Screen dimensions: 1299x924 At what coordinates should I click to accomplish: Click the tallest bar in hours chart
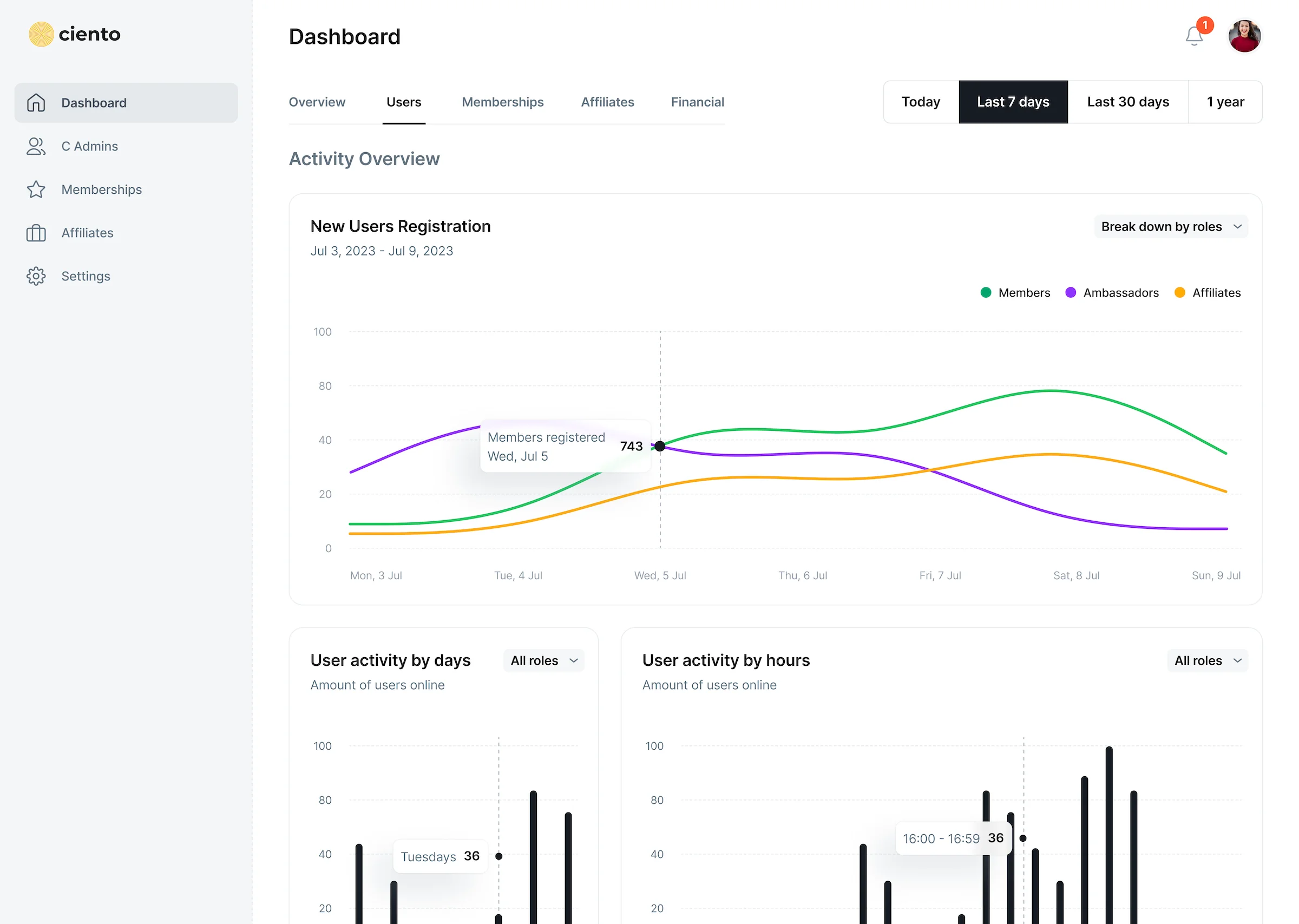point(1109,835)
